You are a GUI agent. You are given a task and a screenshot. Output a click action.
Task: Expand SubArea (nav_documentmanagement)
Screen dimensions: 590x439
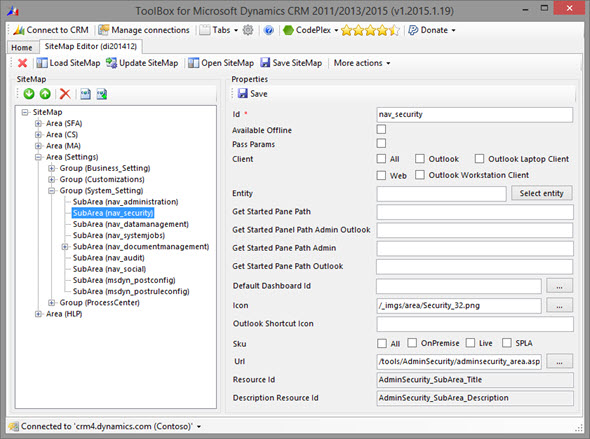click(x=65, y=247)
